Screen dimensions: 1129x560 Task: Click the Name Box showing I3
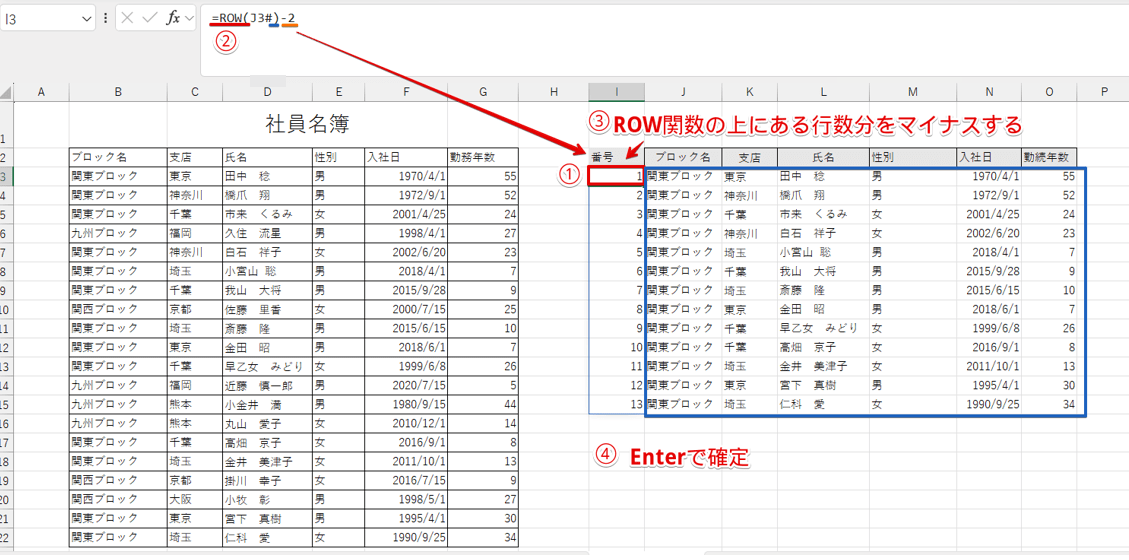[x=40, y=18]
